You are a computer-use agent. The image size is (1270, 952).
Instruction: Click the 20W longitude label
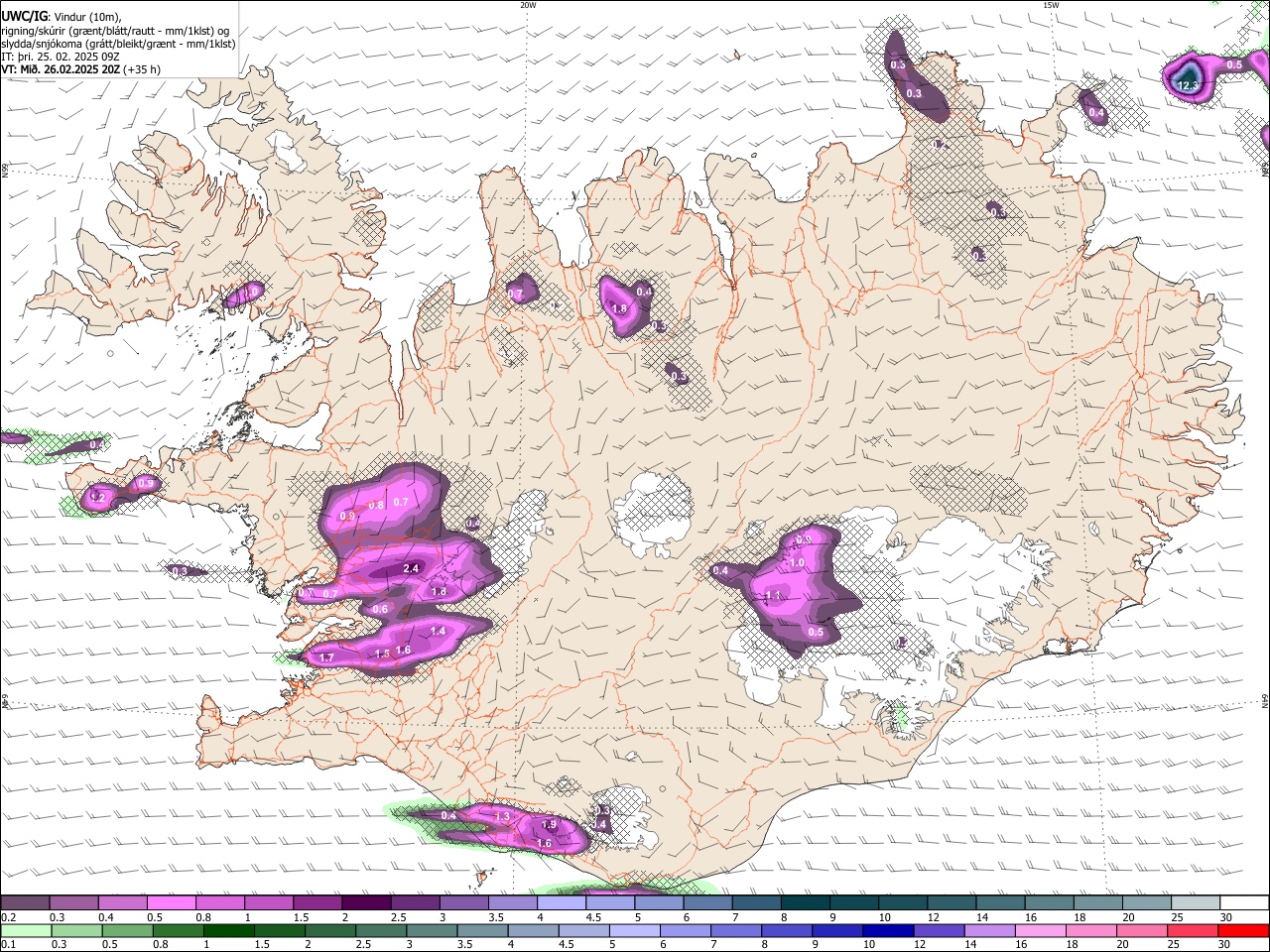(528, 5)
